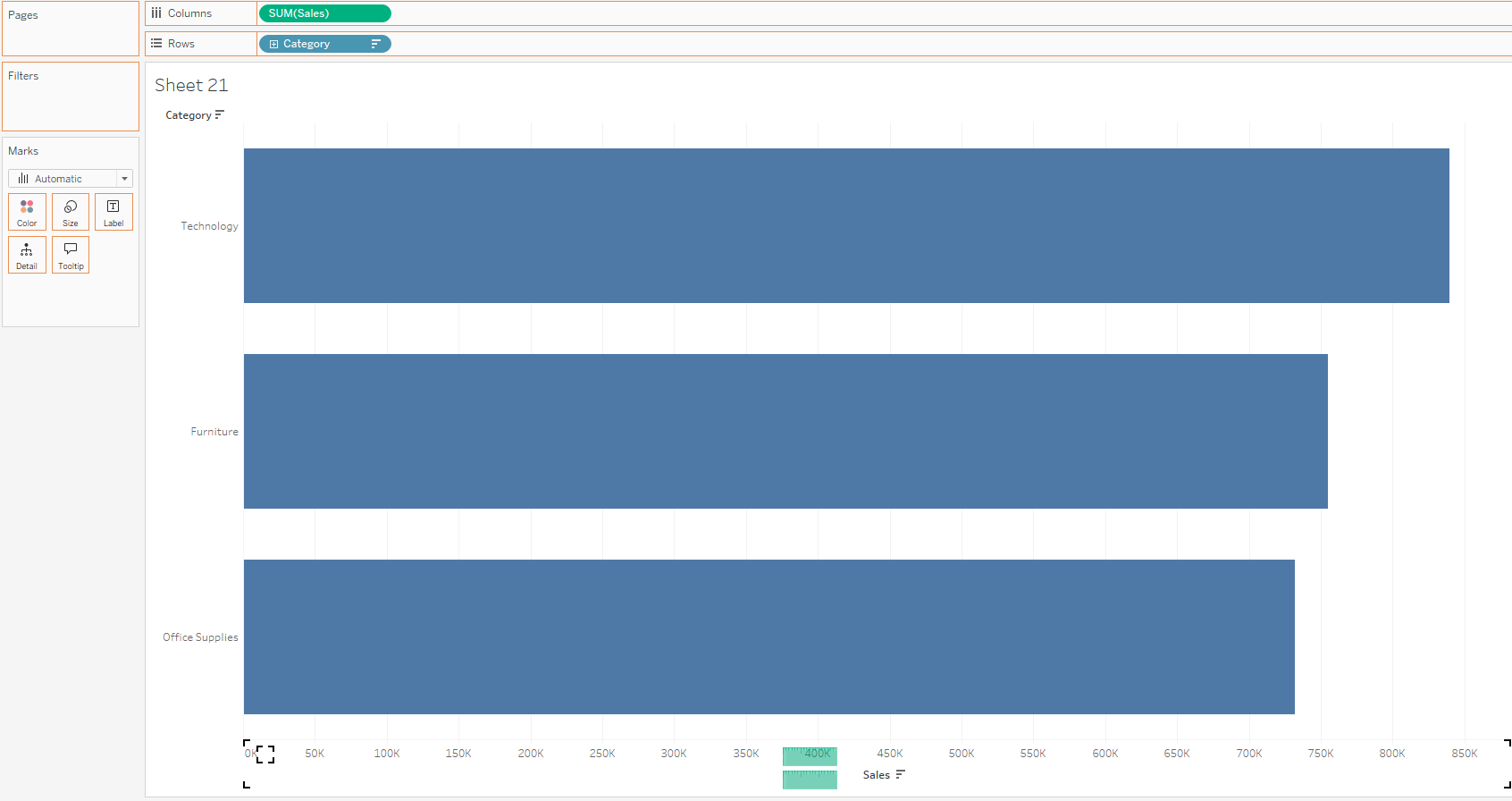1512x801 pixels.
Task: Click the SUM(Sales) pill on Columns
Action: click(324, 13)
